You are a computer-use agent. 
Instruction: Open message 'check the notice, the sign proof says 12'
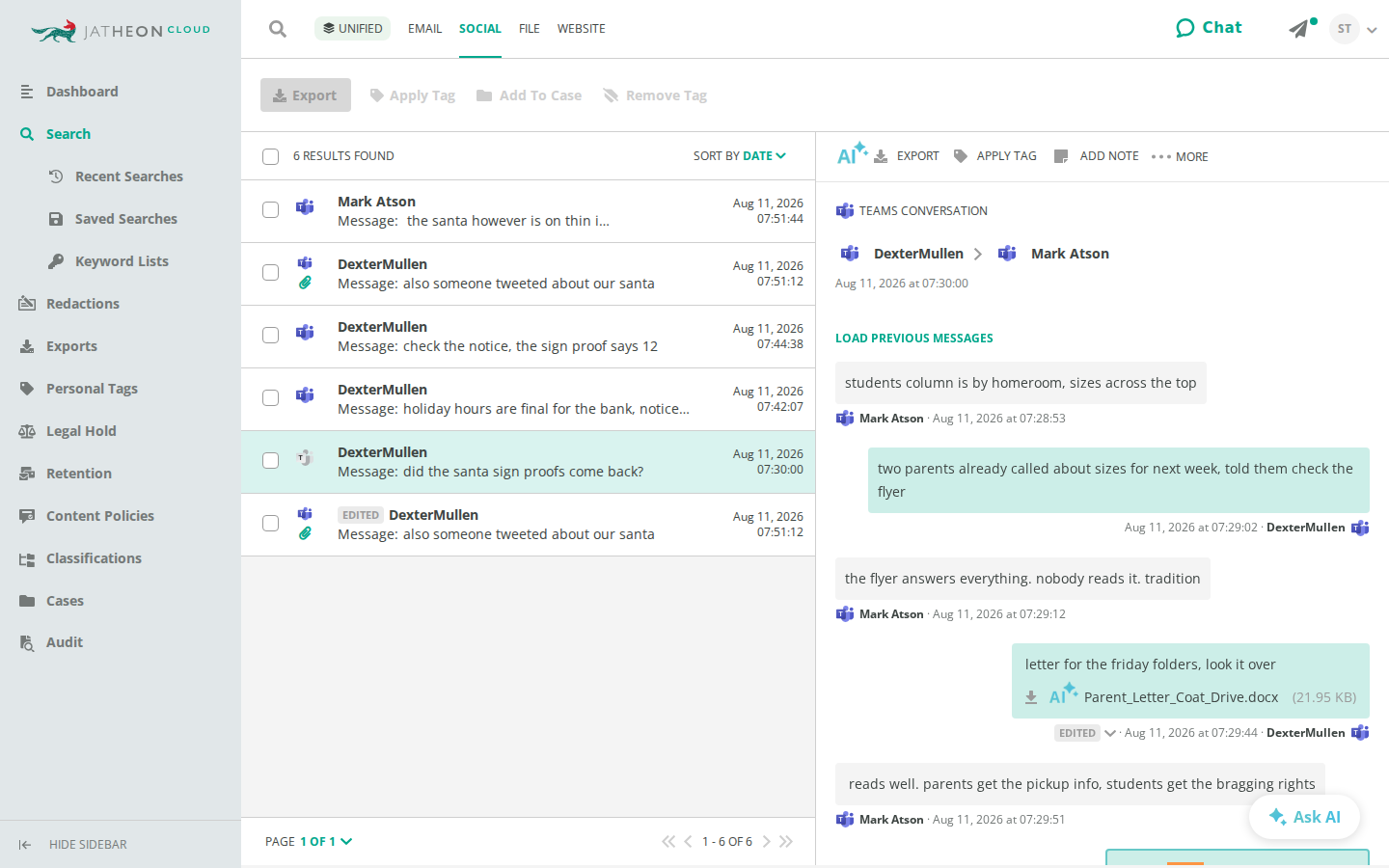[x=528, y=337]
